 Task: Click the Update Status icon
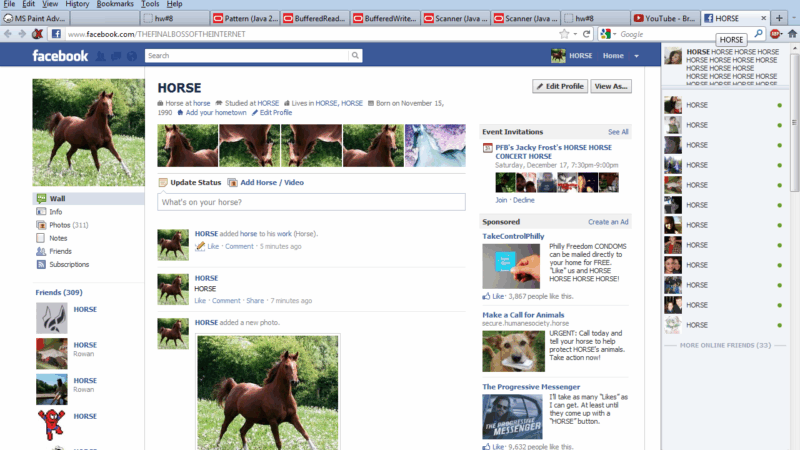[163, 183]
